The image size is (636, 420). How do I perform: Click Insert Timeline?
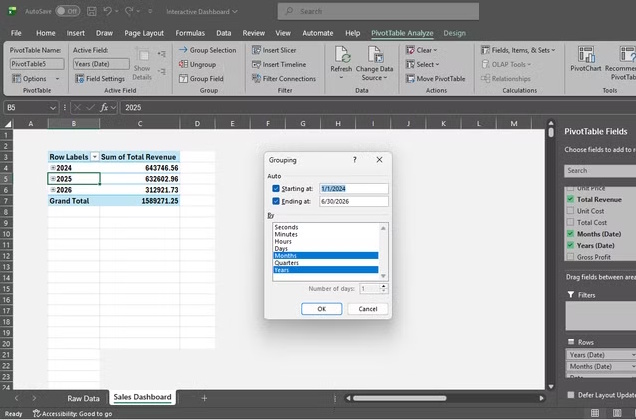[279, 64]
